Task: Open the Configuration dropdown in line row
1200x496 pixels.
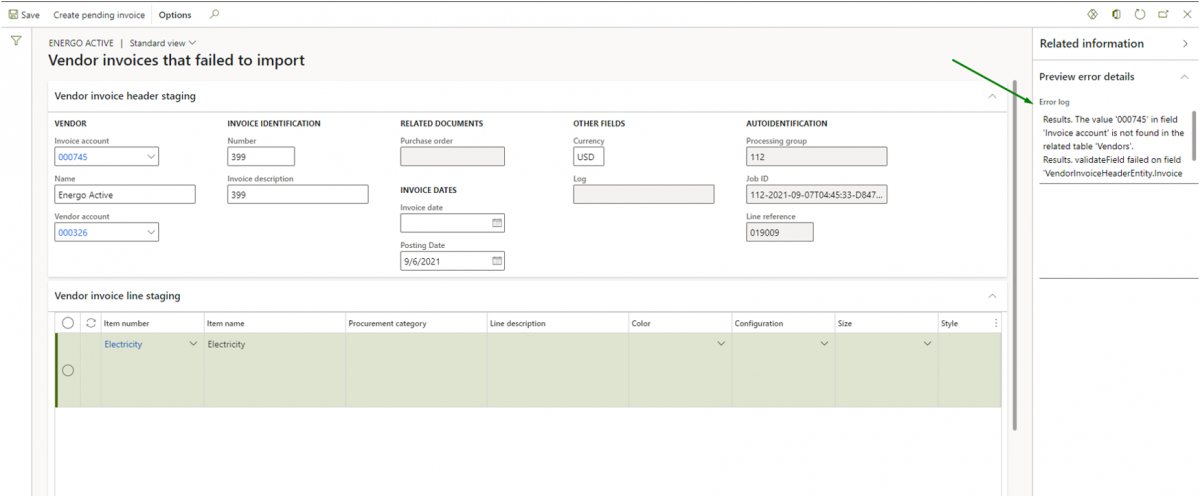Action: (x=824, y=344)
